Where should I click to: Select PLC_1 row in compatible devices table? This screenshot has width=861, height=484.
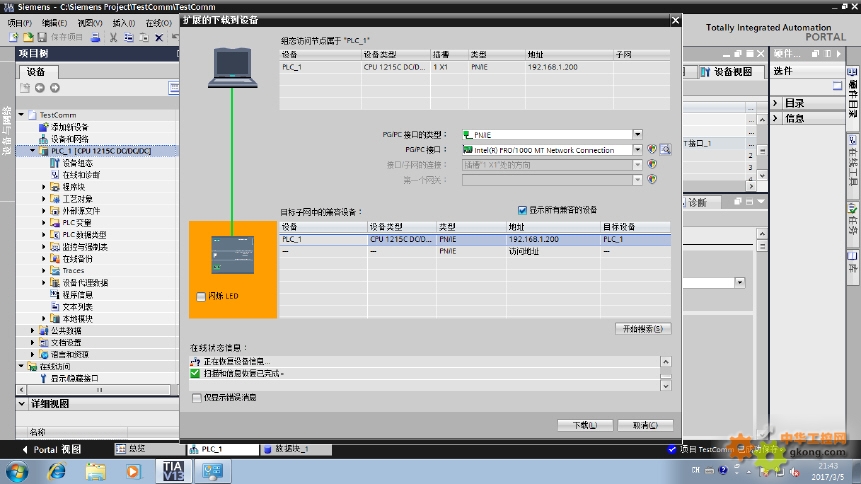coord(475,240)
